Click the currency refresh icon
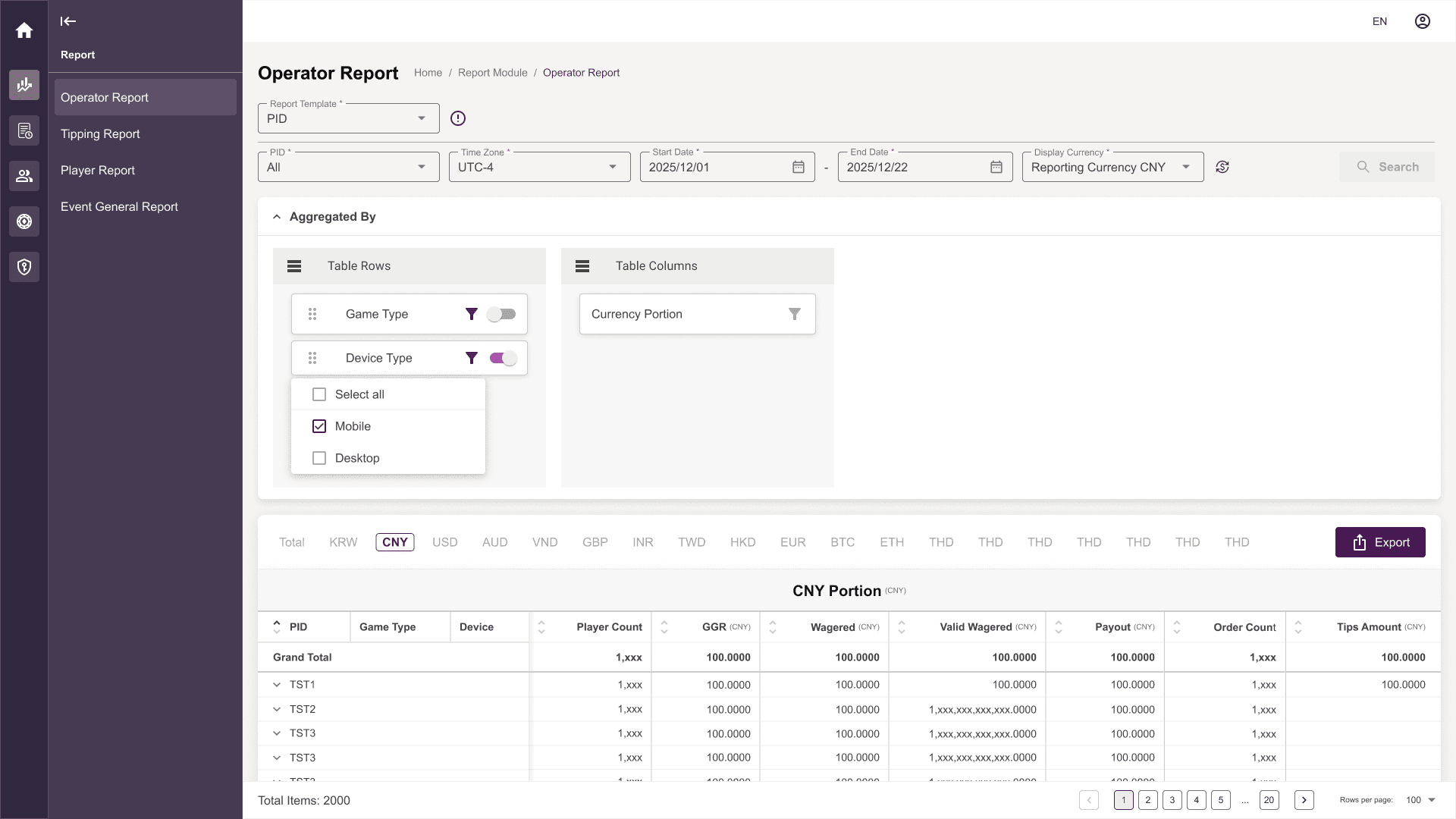Screen dimensions: 1456x819 point(1222,167)
